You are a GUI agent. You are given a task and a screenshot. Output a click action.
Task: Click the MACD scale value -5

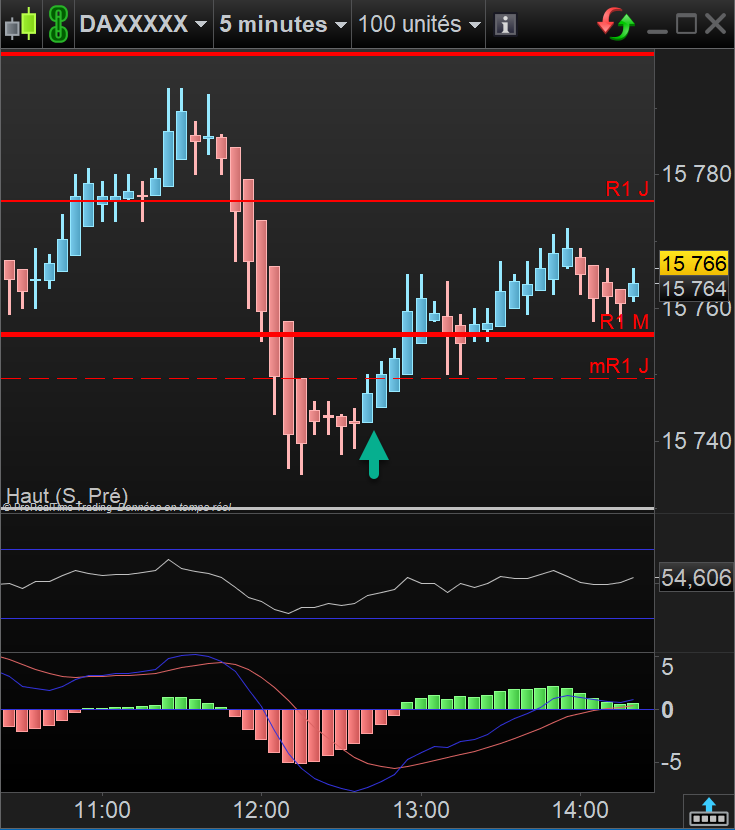(x=670, y=762)
